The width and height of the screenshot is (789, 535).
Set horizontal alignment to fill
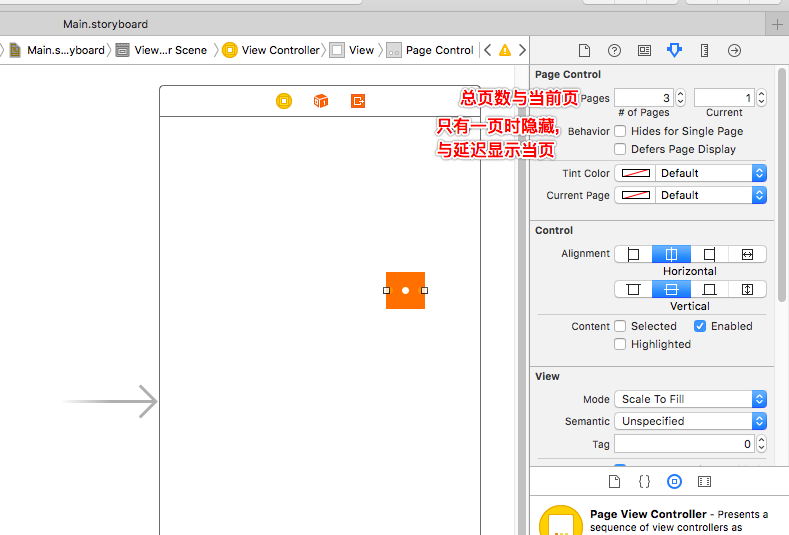coord(747,254)
